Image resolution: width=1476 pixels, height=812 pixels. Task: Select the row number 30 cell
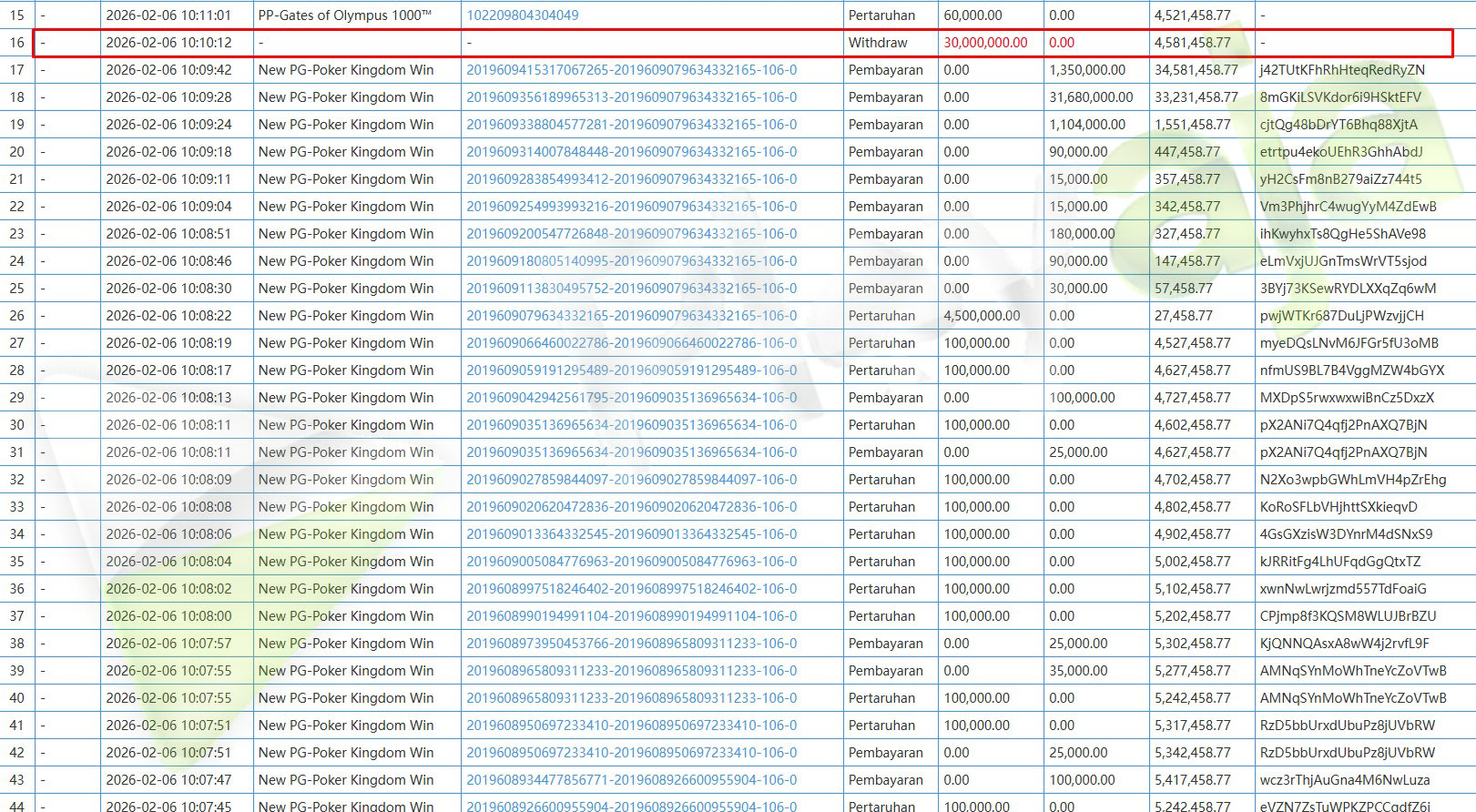point(17,425)
